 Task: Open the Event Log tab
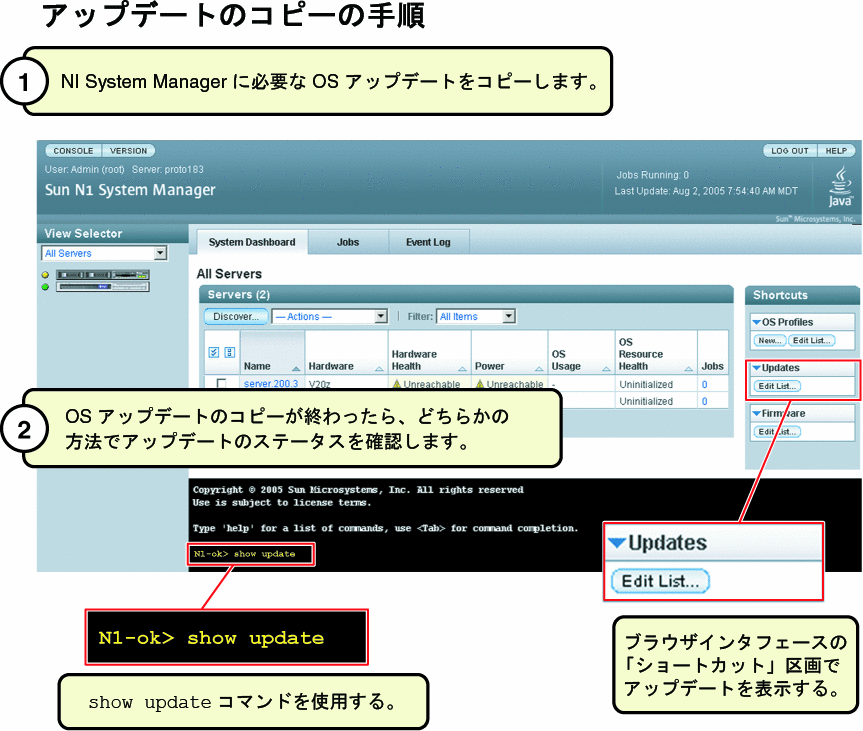(x=428, y=242)
